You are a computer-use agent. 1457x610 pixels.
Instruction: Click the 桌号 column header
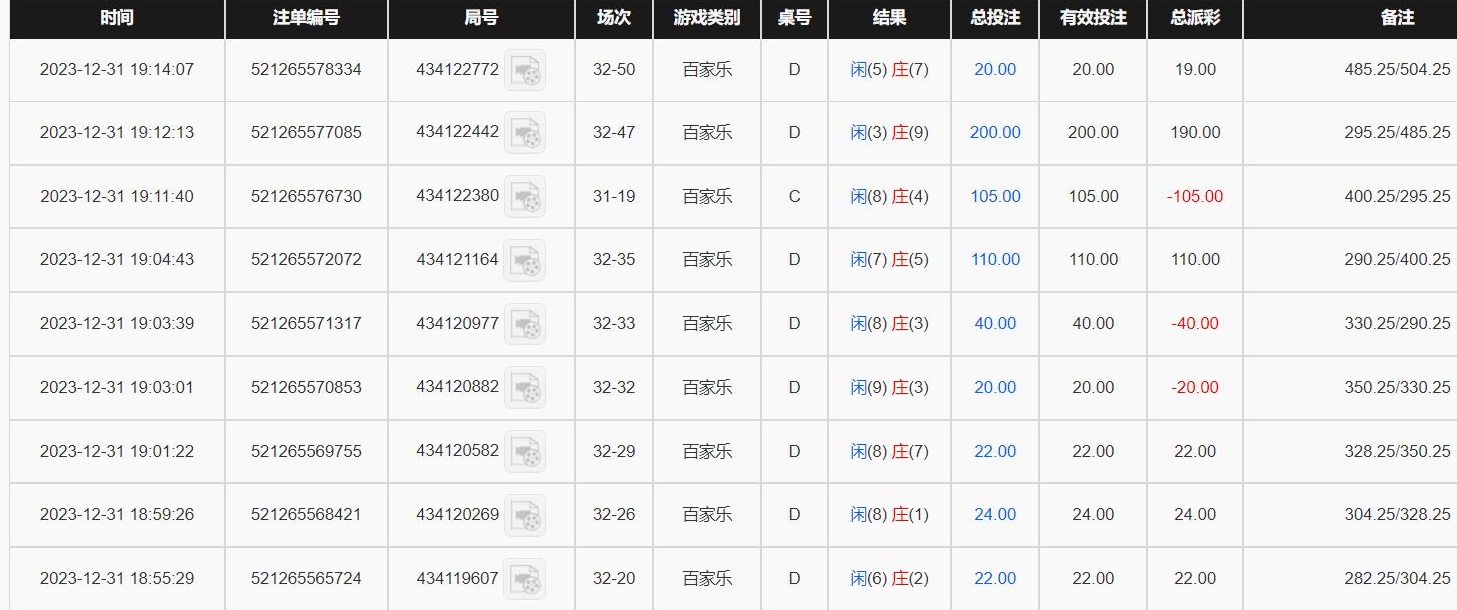pos(794,18)
